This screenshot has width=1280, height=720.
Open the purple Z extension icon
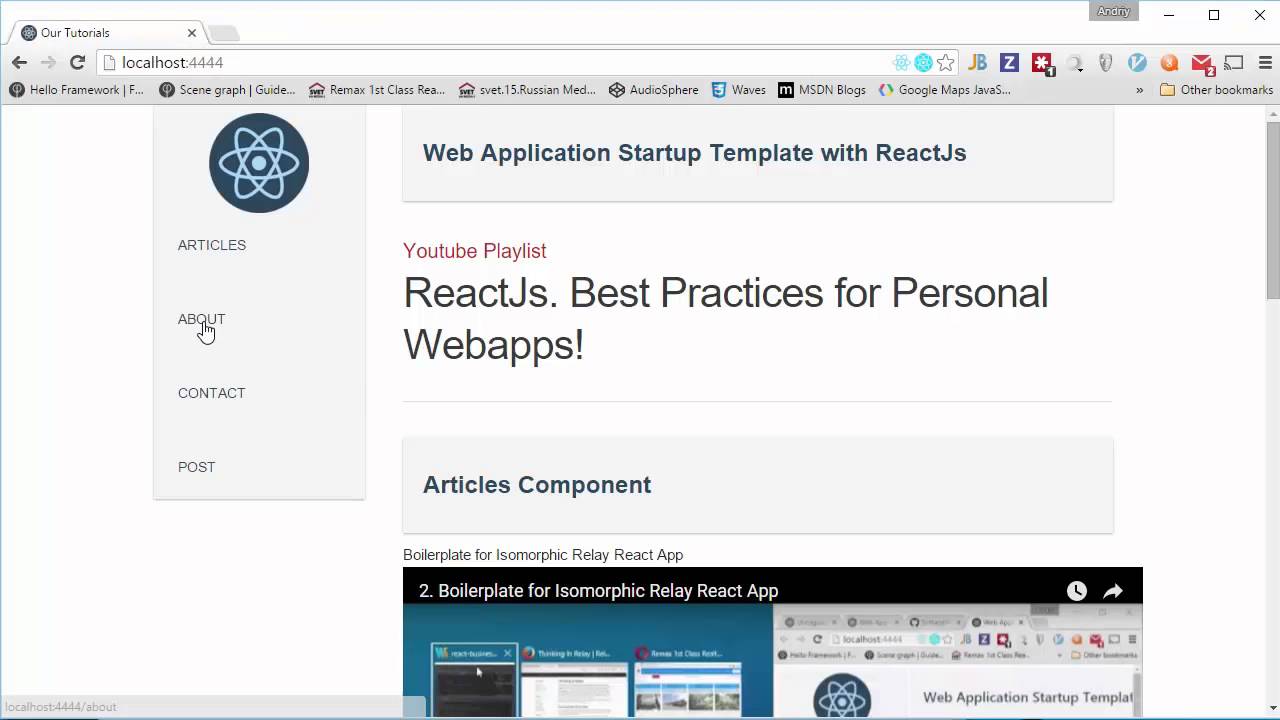pos(1009,62)
